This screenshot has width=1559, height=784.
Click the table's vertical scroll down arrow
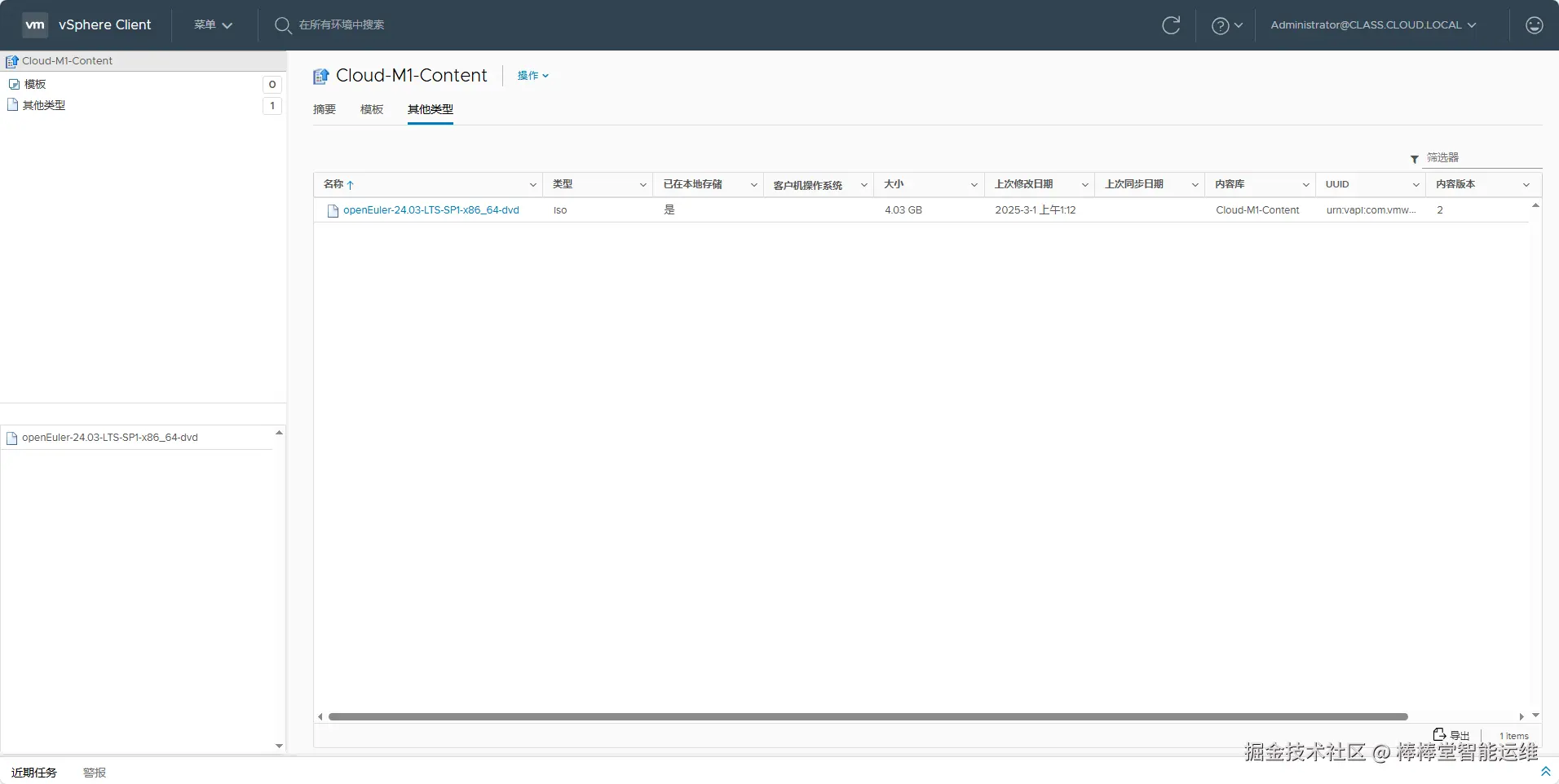[1535, 716]
